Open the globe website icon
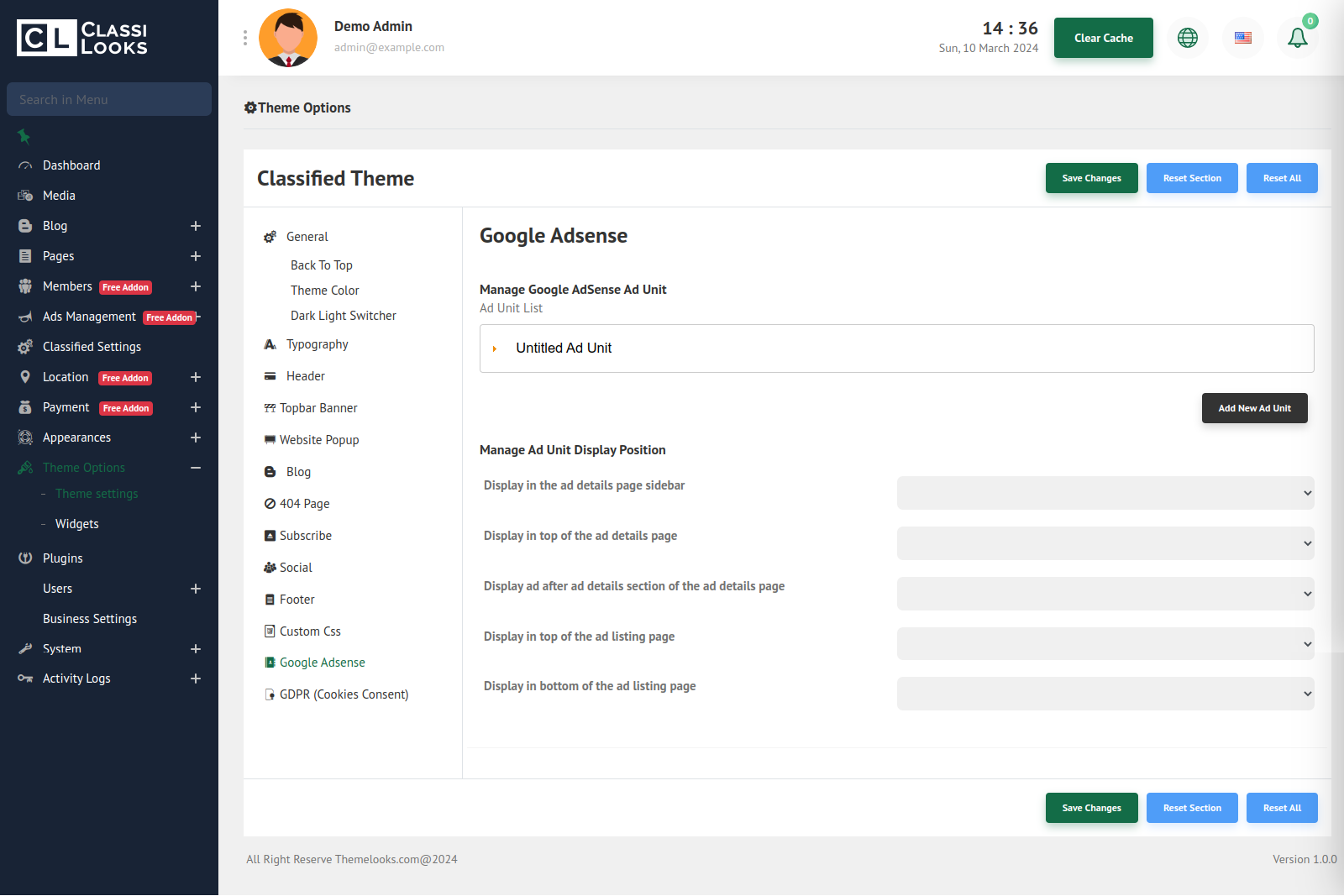This screenshot has width=1344, height=896. point(1187,38)
